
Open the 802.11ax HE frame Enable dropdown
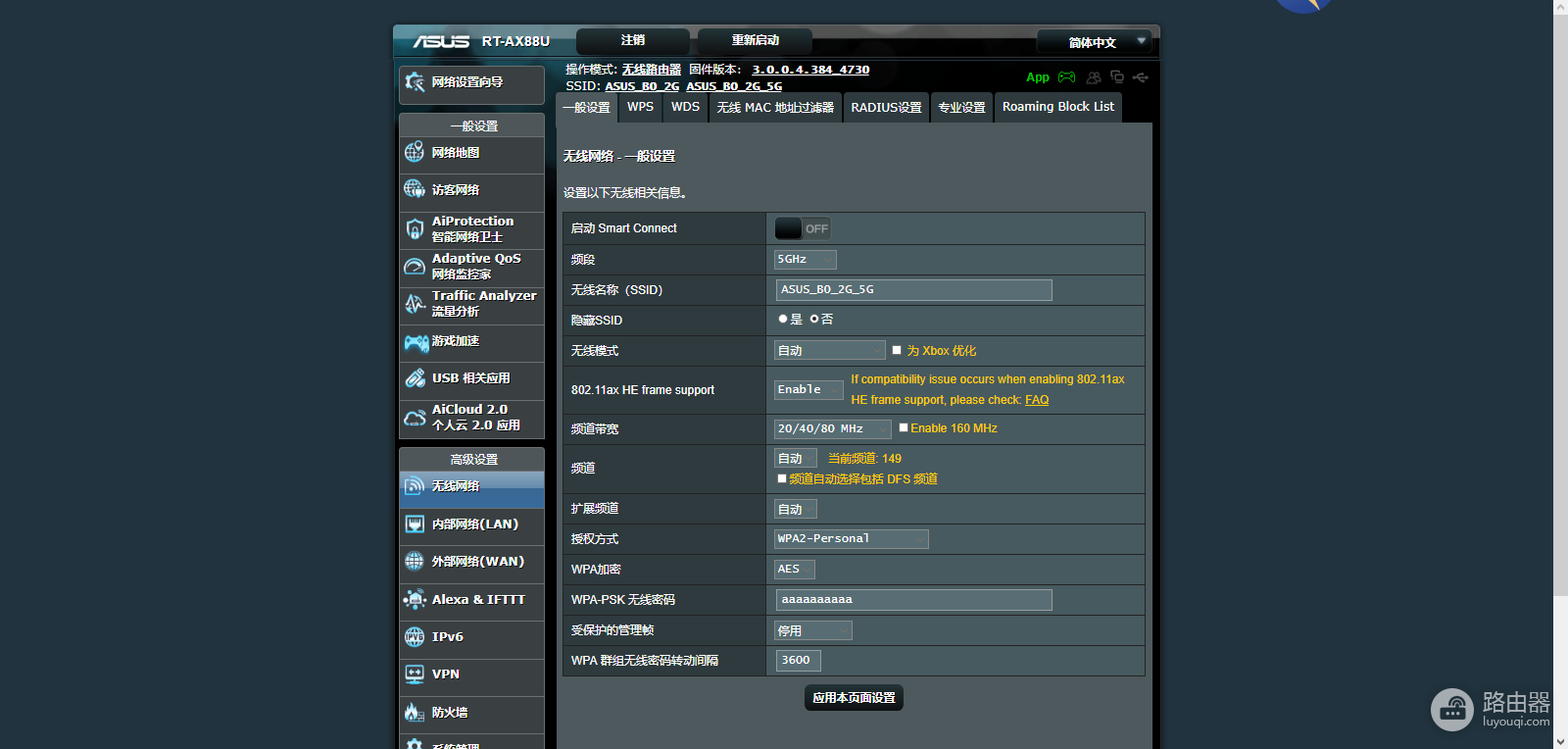pyautogui.click(x=808, y=390)
